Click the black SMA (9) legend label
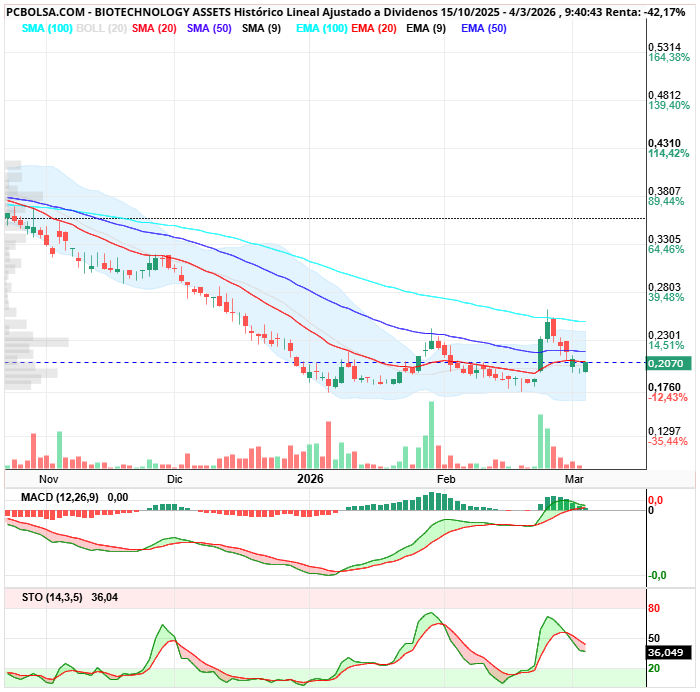This screenshot has height=692, width=700. 261,29
